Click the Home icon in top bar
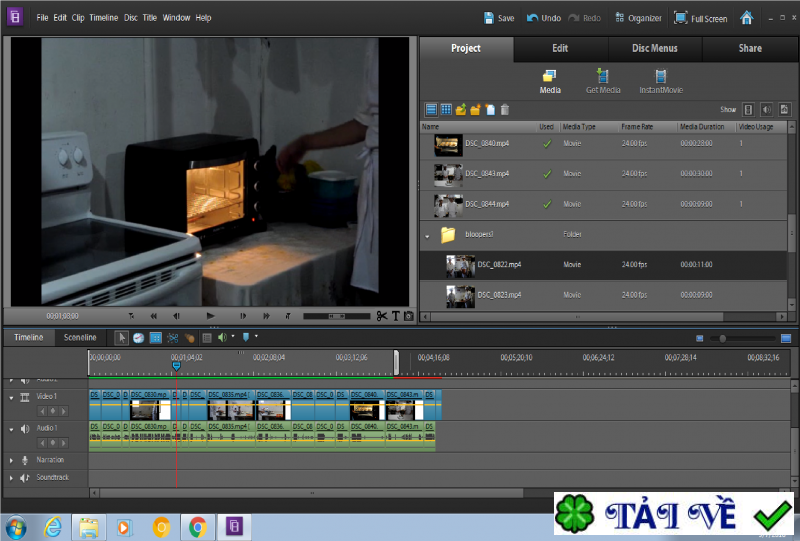Screen dimensions: 800x541 pos(746,18)
